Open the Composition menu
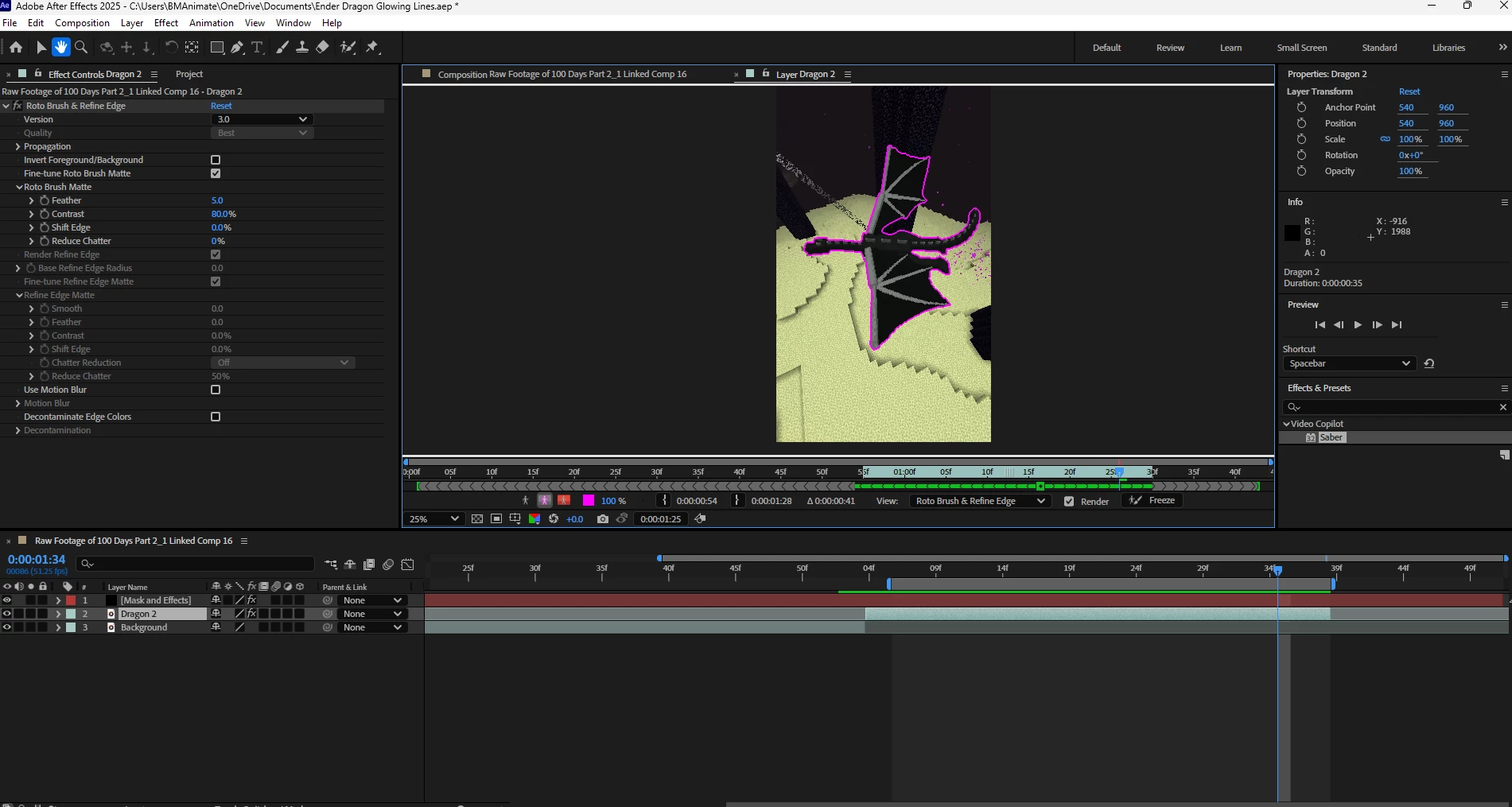The width and height of the screenshot is (1512, 807). click(x=83, y=23)
